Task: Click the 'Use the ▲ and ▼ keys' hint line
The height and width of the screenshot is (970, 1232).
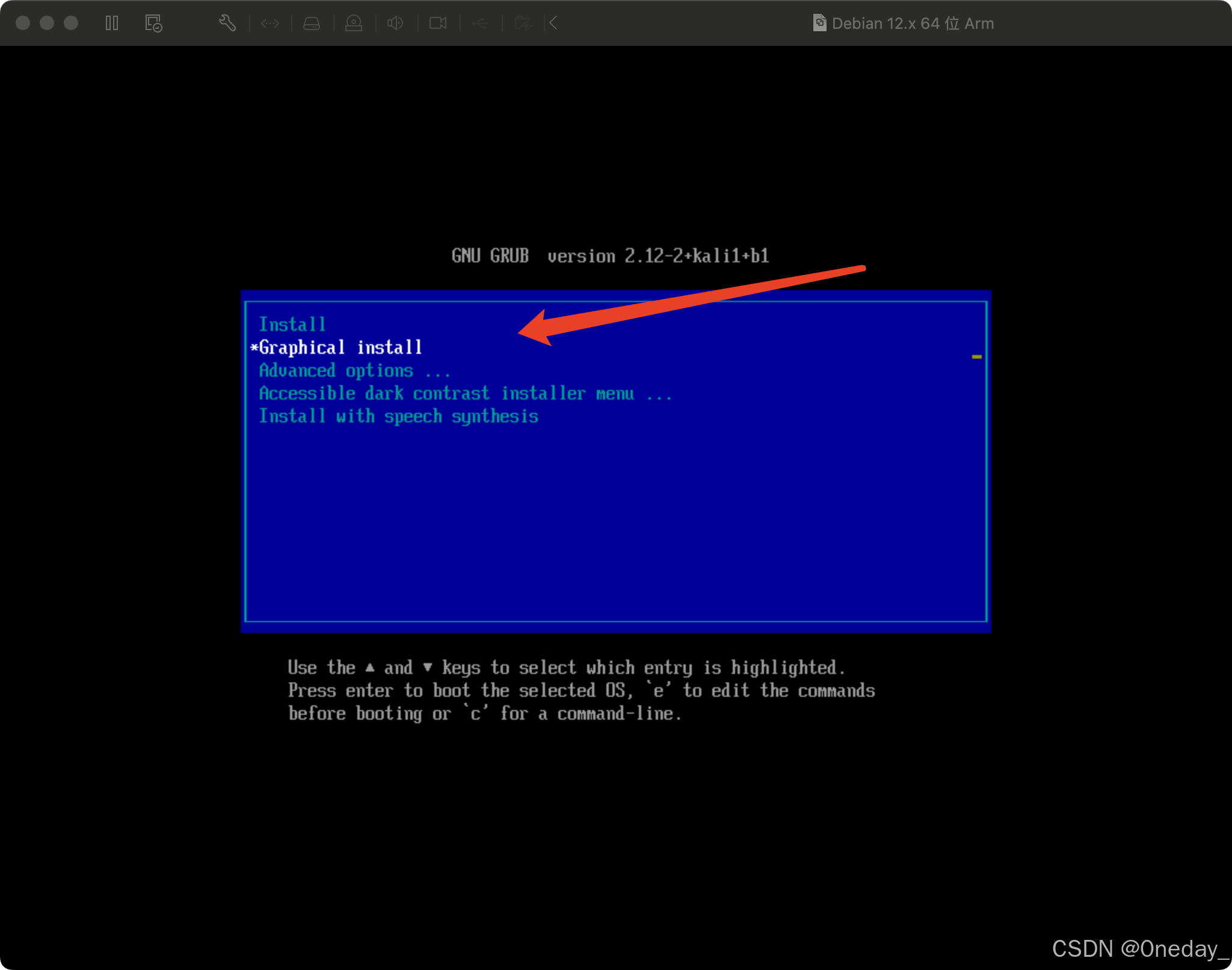Action: pos(567,667)
